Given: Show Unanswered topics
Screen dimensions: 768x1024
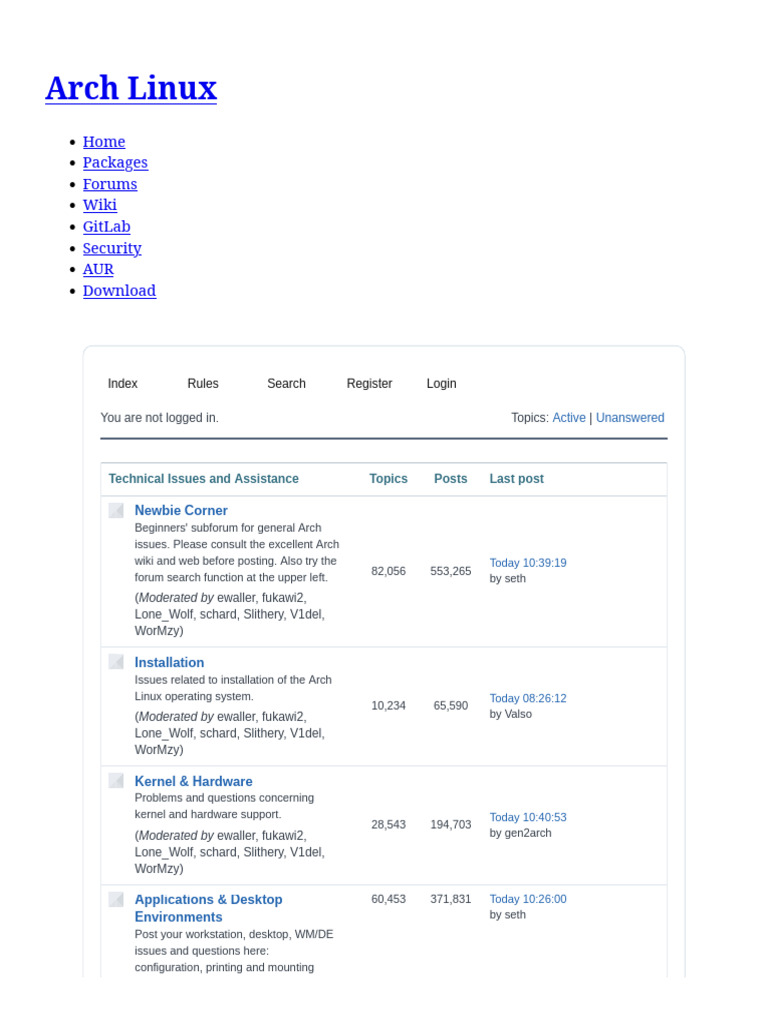Looking at the screenshot, I should [630, 418].
